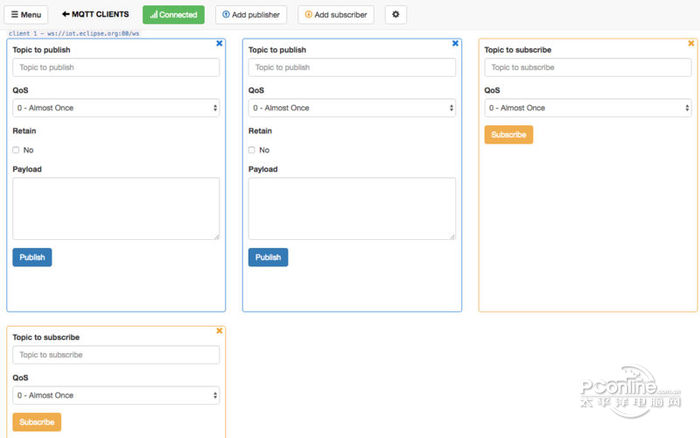Click Add publisher button
Image resolution: width=700 pixels, height=438 pixels.
coord(251,15)
